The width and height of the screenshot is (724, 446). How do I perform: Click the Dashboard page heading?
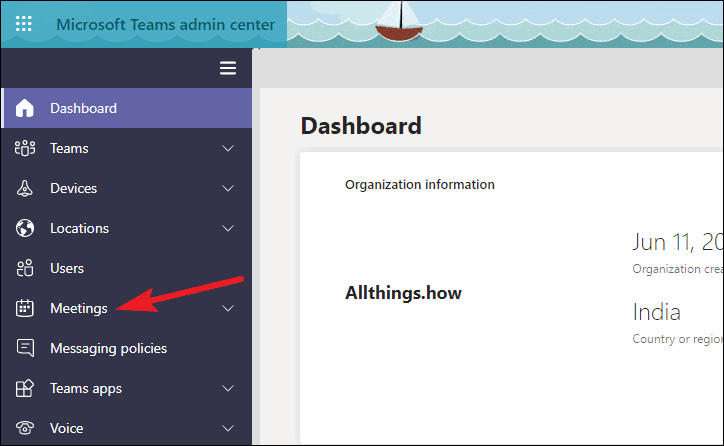click(x=361, y=126)
